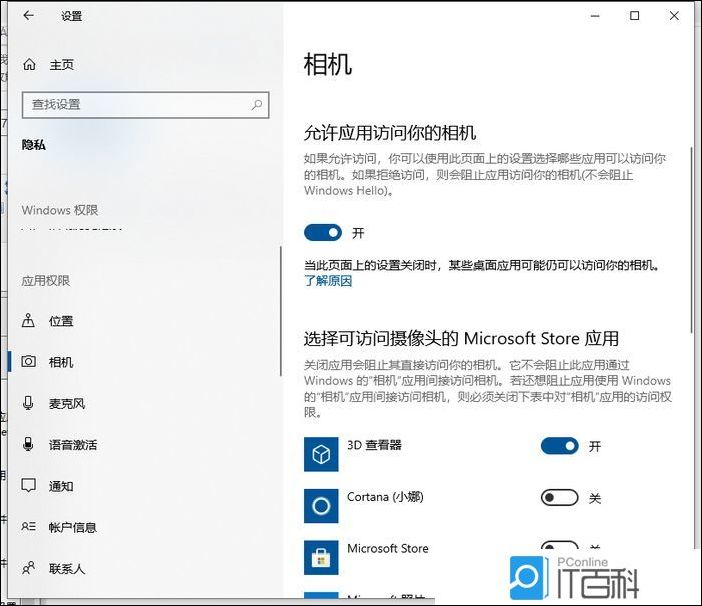Click the 麦克风 microphone icon
This screenshot has width=702, height=606.
pos(28,403)
